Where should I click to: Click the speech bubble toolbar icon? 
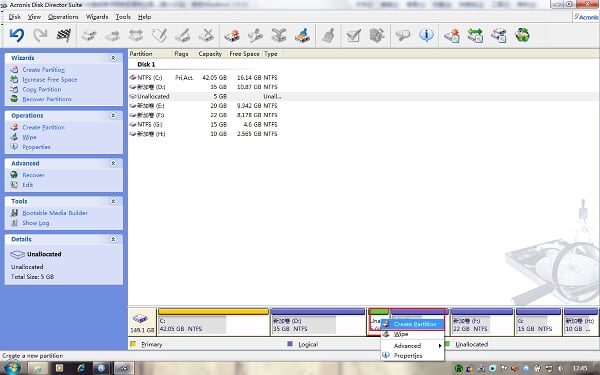pyautogui.click(x=403, y=36)
